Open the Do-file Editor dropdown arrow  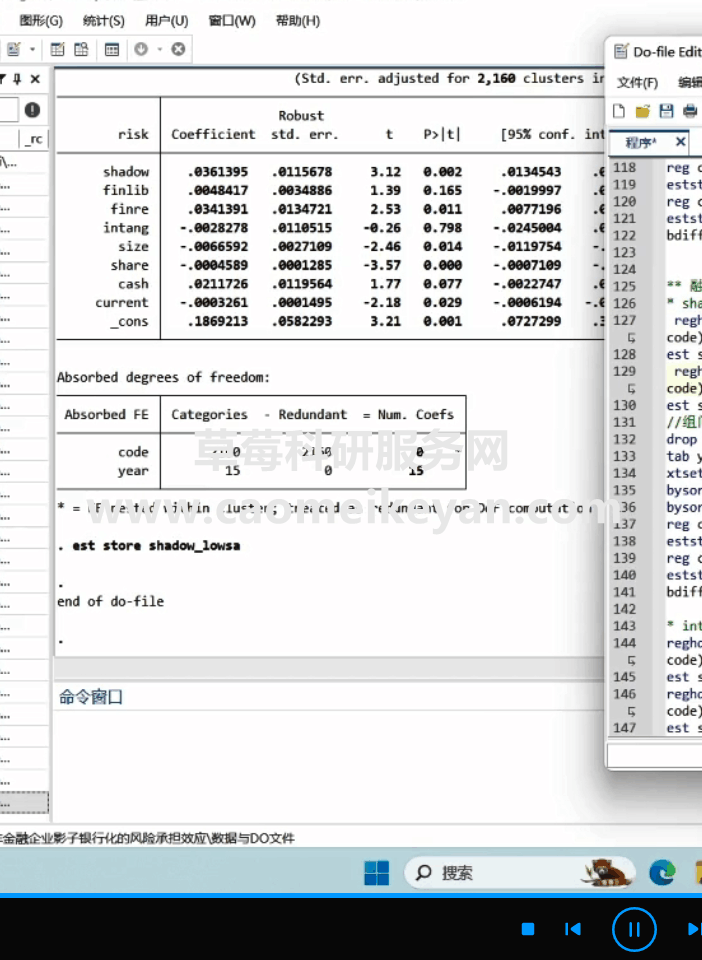(x=32, y=49)
